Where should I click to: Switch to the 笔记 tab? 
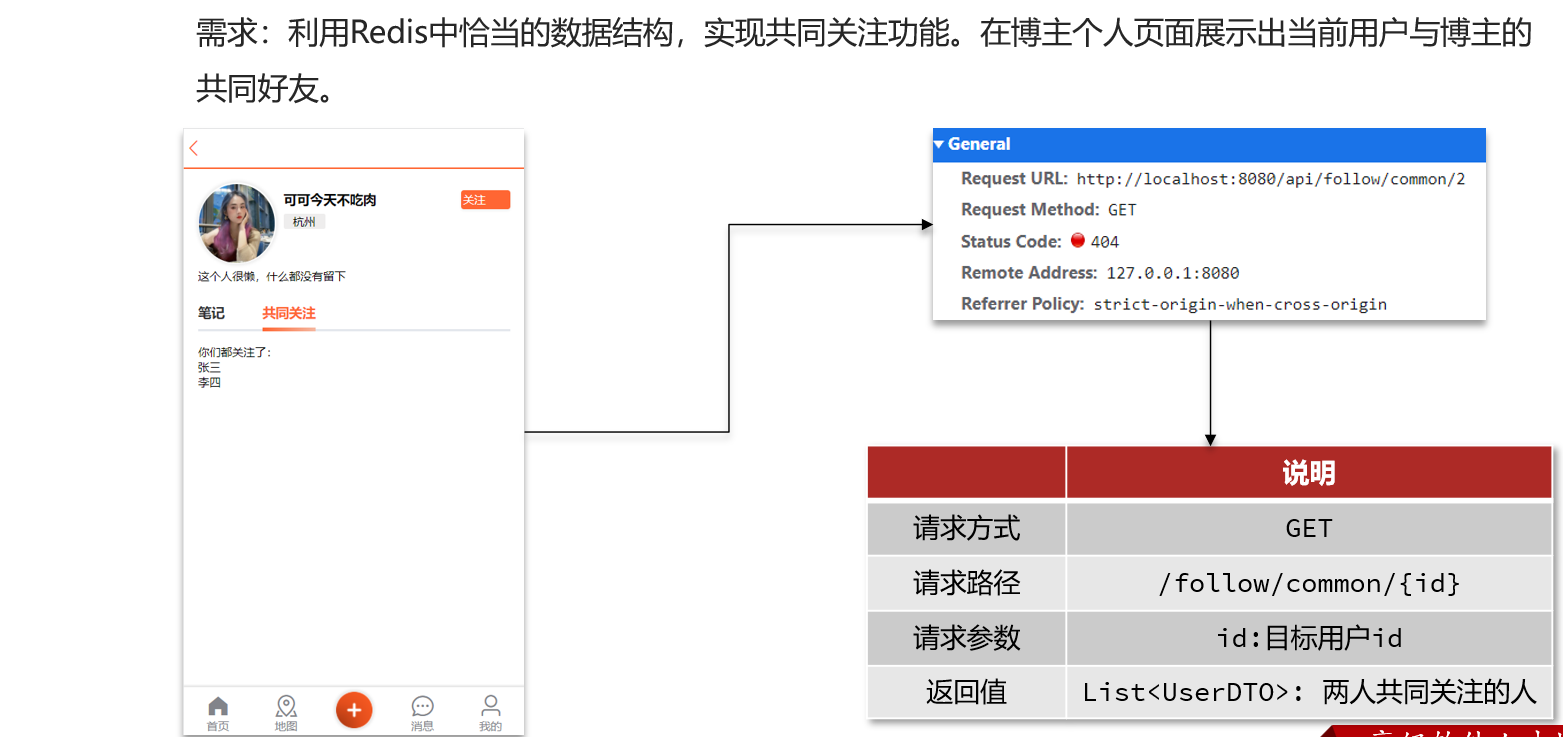click(211, 313)
